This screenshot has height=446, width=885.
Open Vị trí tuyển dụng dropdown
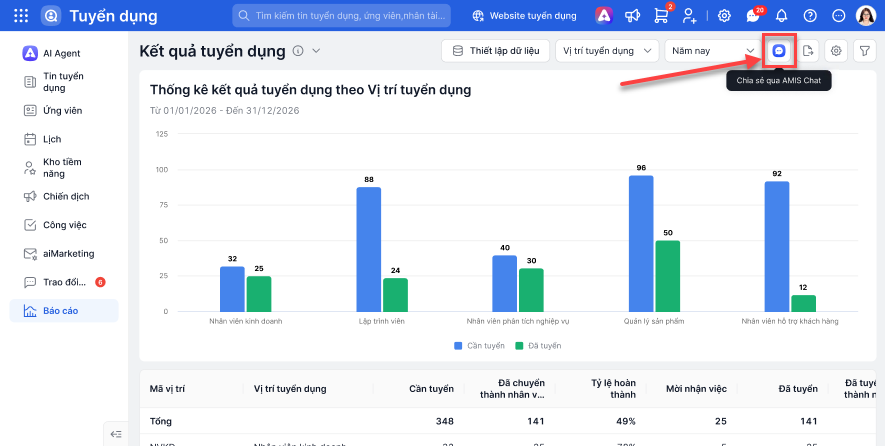(607, 51)
